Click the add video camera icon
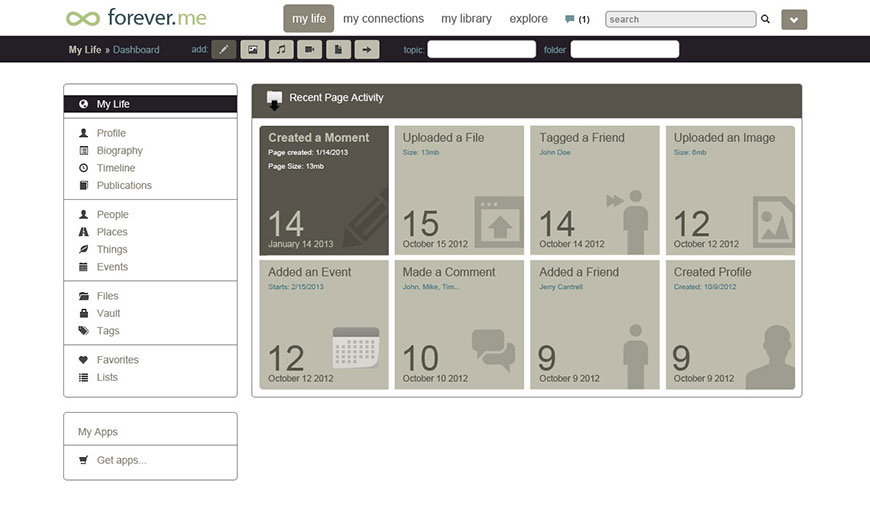 click(310, 49)
